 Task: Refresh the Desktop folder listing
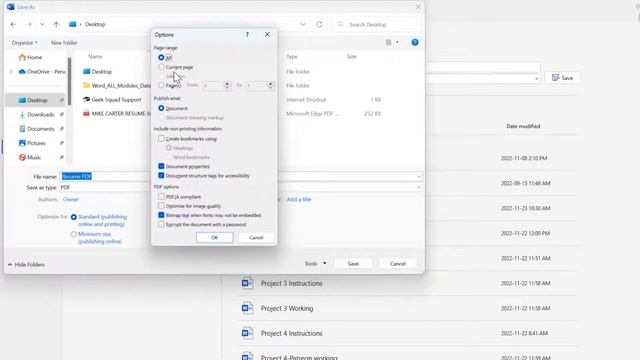pos(319,24)
